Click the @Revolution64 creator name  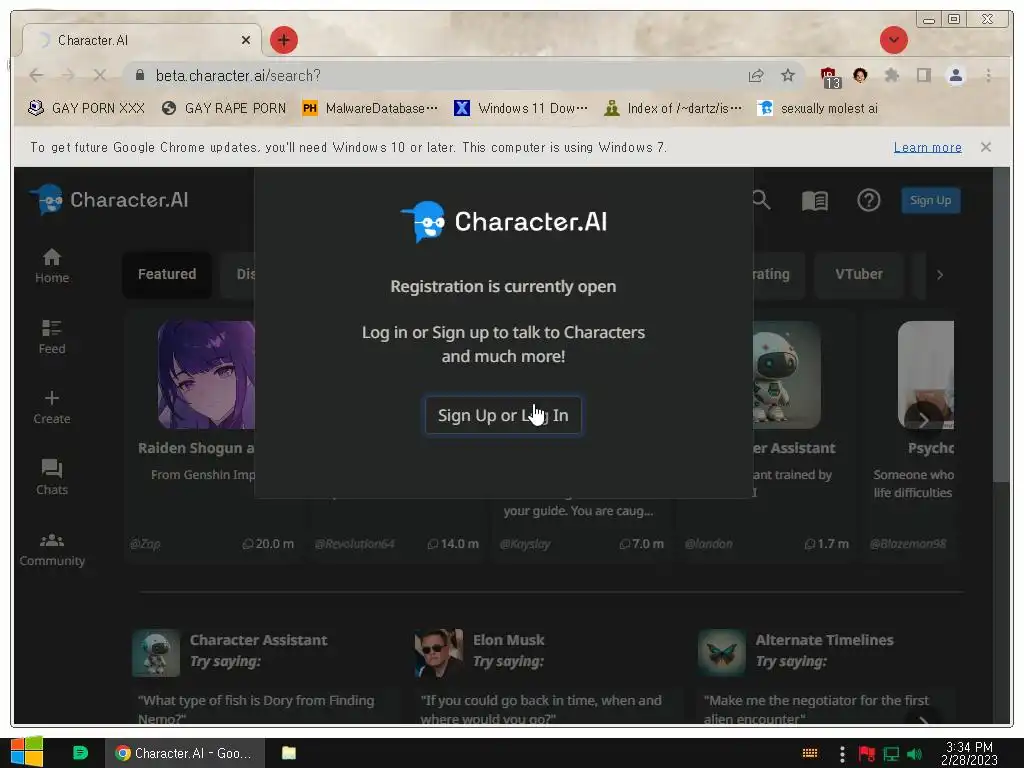[355, 544]
